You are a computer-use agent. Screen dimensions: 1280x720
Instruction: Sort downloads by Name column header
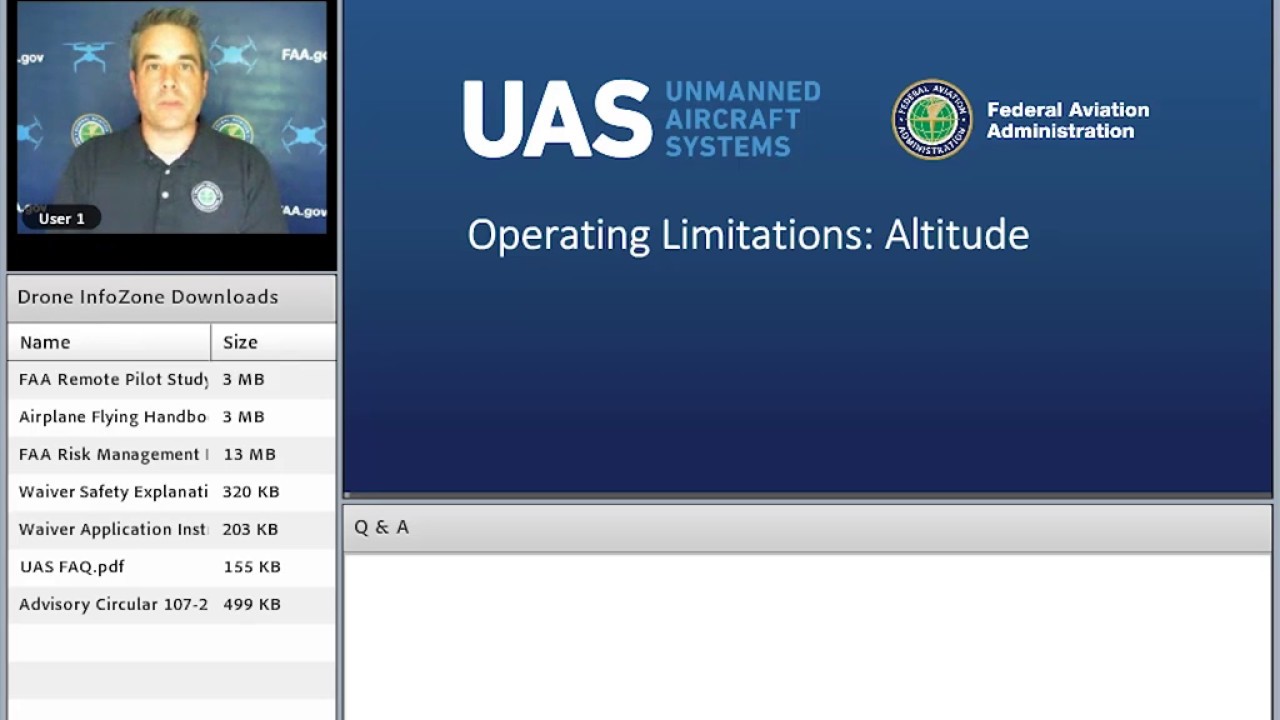tap(109, 342)
